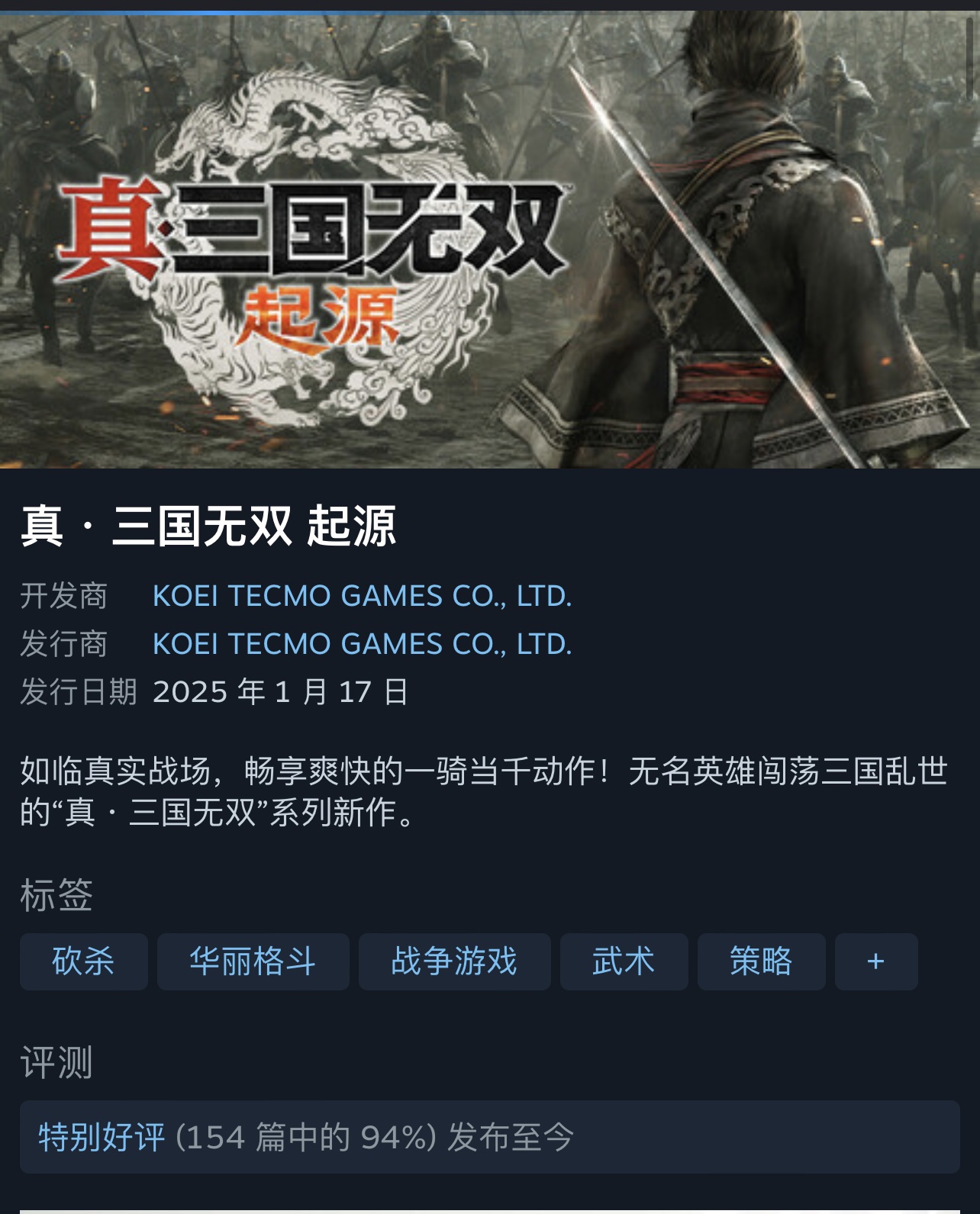Open the 战争游戏 tag
980x1214 pixels.
click(x=455, y=961)
